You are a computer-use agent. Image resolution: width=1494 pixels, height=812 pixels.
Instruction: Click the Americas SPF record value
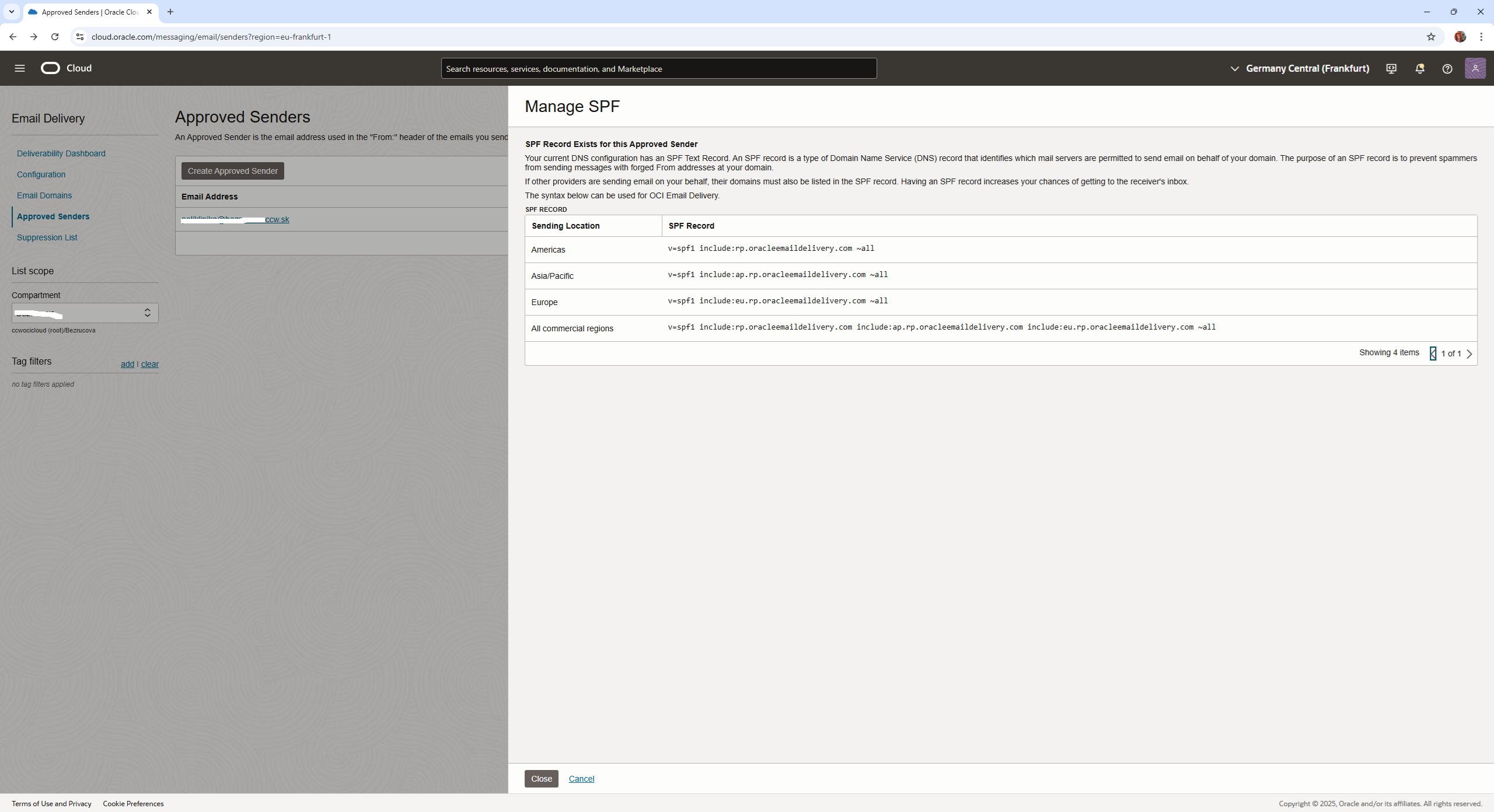(771, 249)
